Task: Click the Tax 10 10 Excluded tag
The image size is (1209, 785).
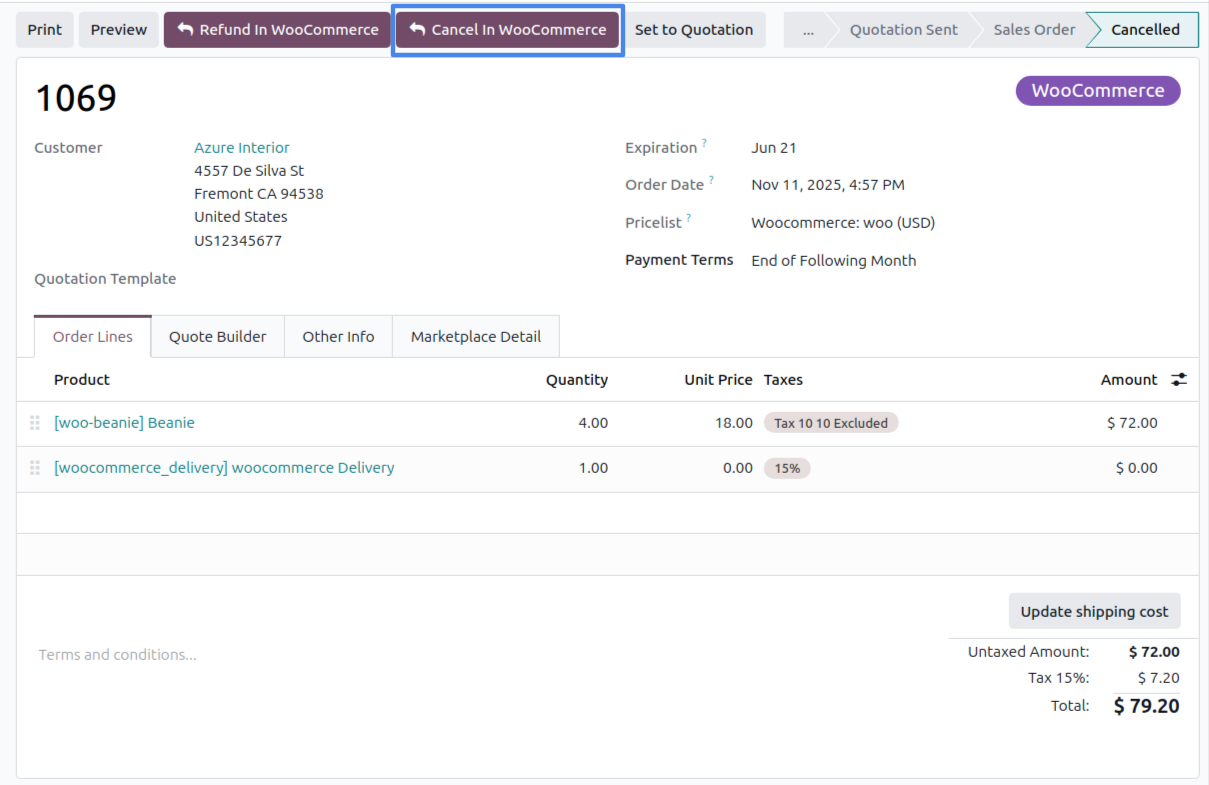Action: point(831,423)
